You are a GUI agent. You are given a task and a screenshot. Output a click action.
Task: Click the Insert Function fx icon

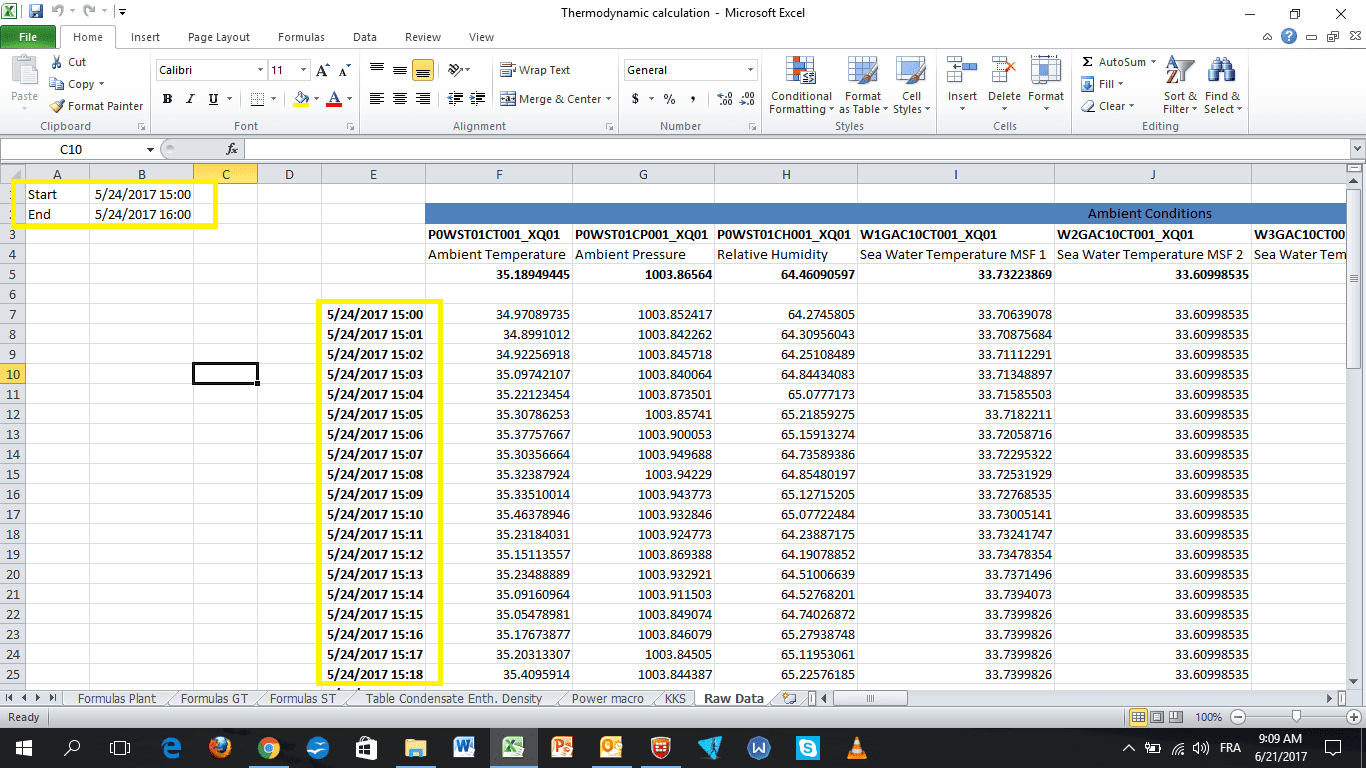[x=232, y=149]
